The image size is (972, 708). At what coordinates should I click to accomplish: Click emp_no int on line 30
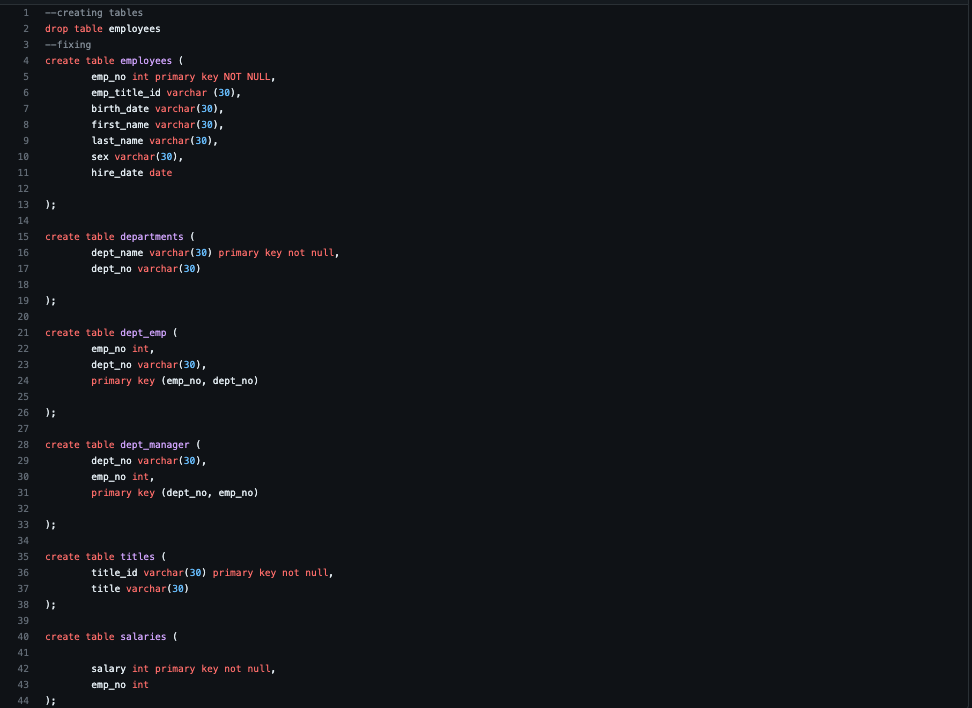coord(118,476)
